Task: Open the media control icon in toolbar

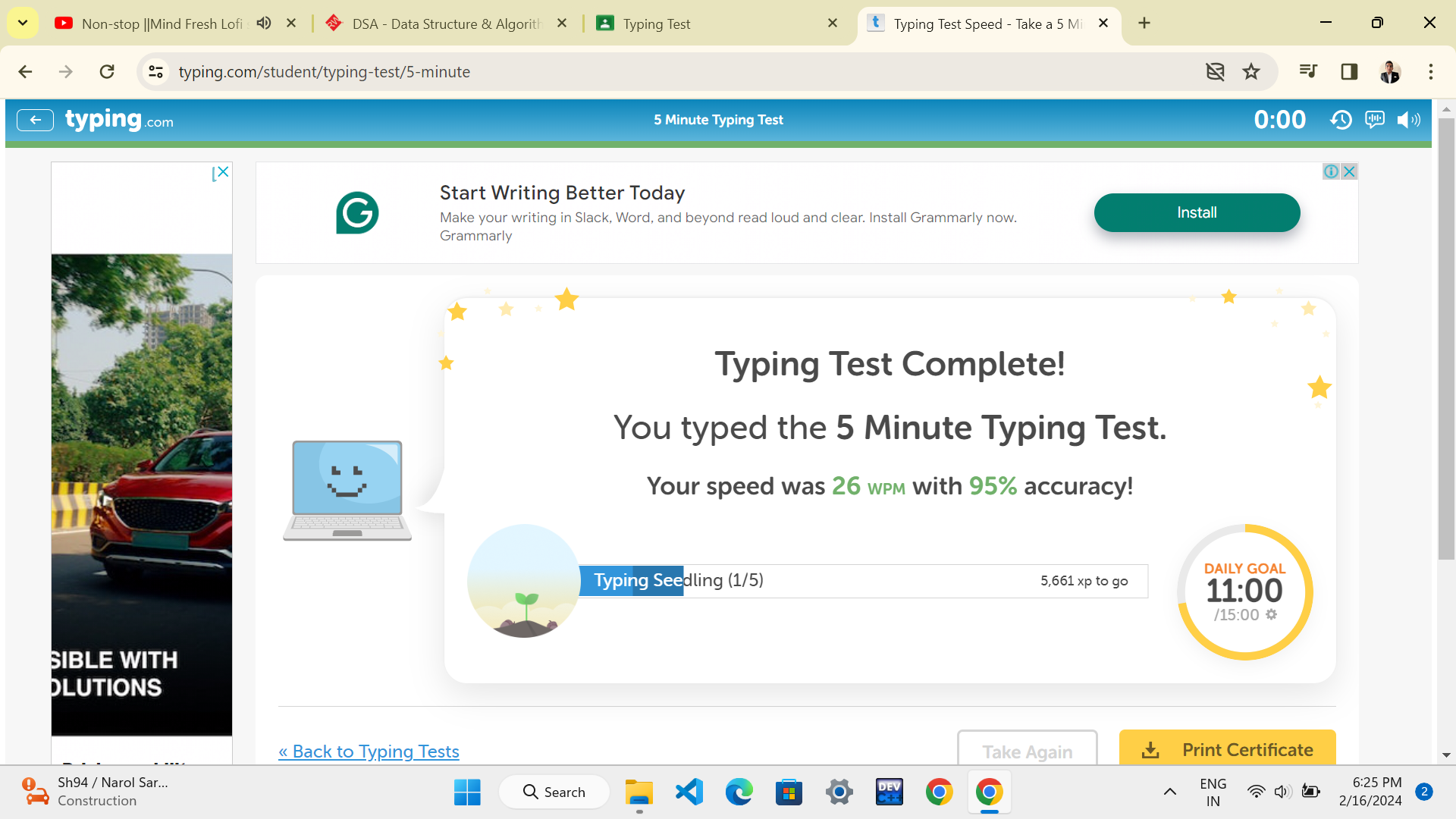Action: click(x=1308, y=72)
